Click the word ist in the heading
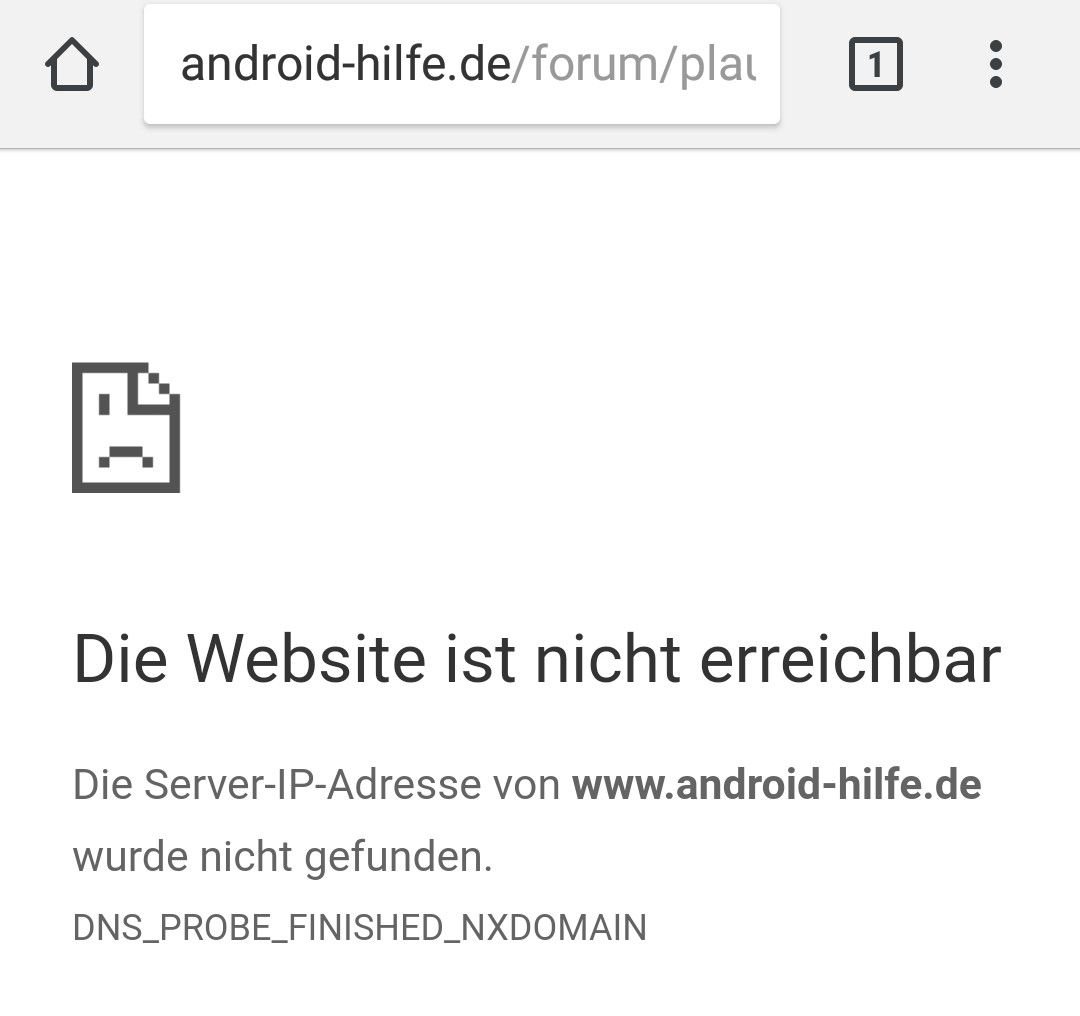The width and height of the screenshot is (1080, 1016). pyautogui.click(x=481, y=659)
